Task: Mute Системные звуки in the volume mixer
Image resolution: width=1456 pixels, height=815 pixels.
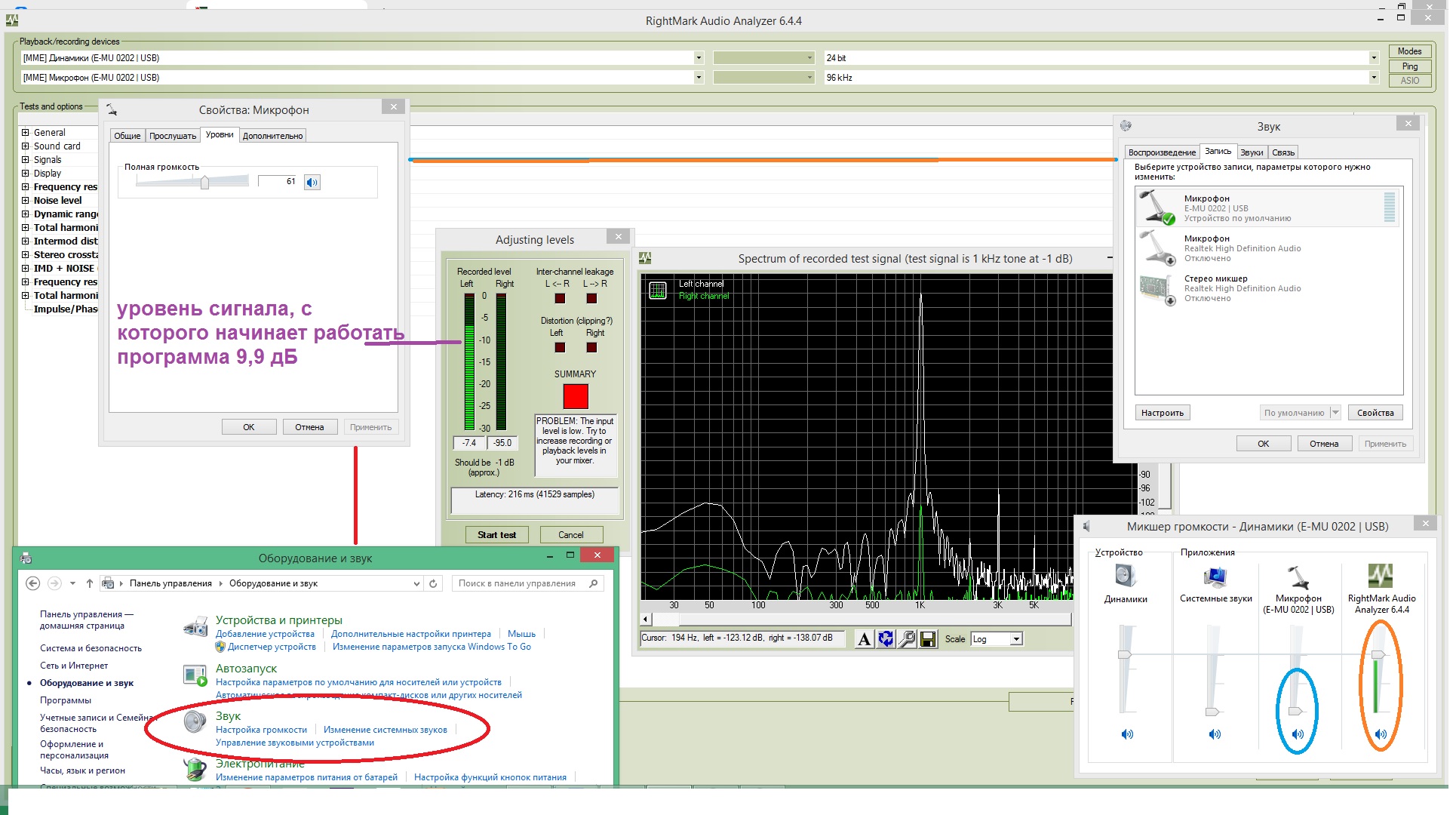Action: pos(1215,734)
